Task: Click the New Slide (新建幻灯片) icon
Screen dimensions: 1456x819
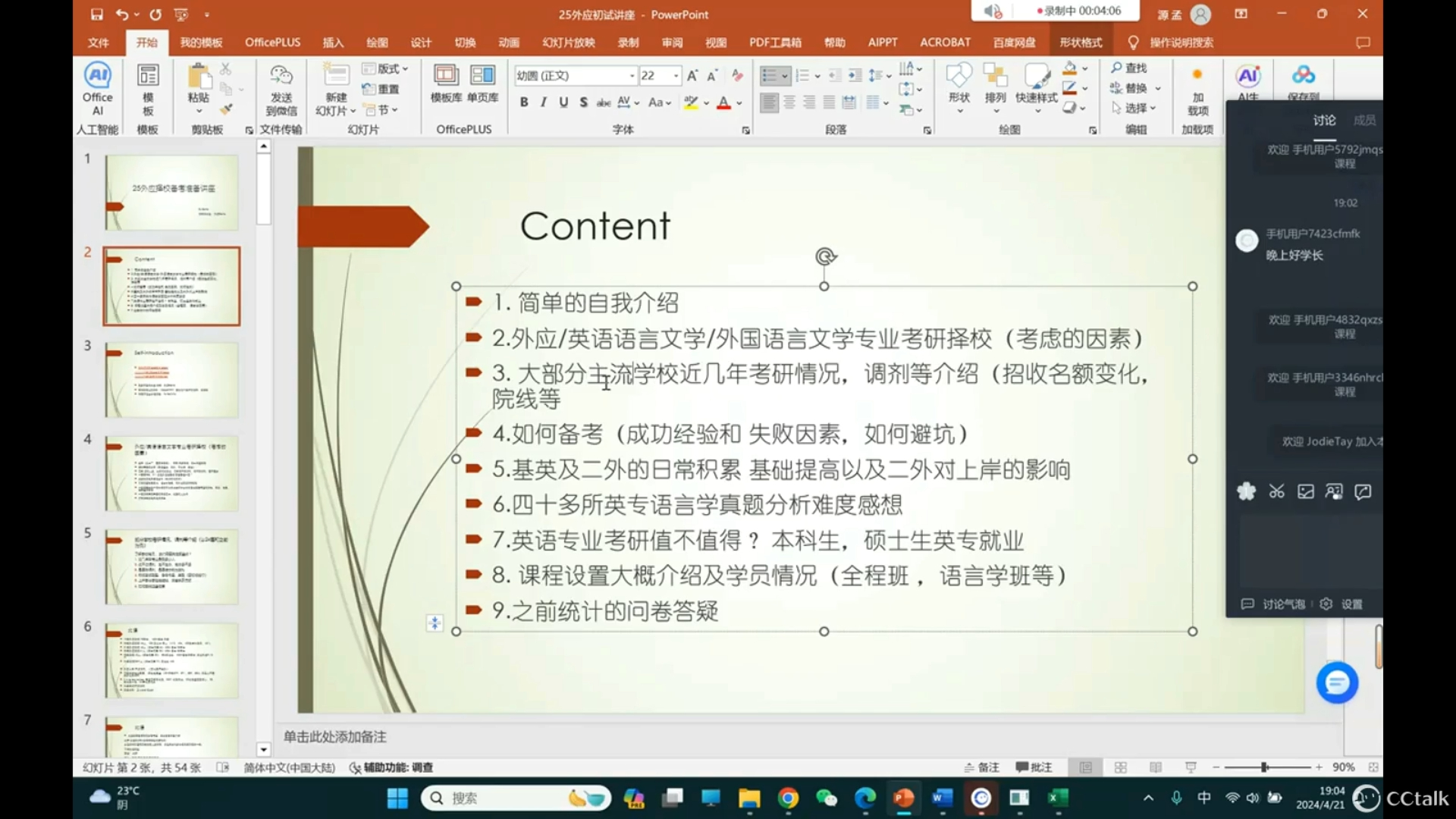Action: pyautogui.click(x=336, y=76)
